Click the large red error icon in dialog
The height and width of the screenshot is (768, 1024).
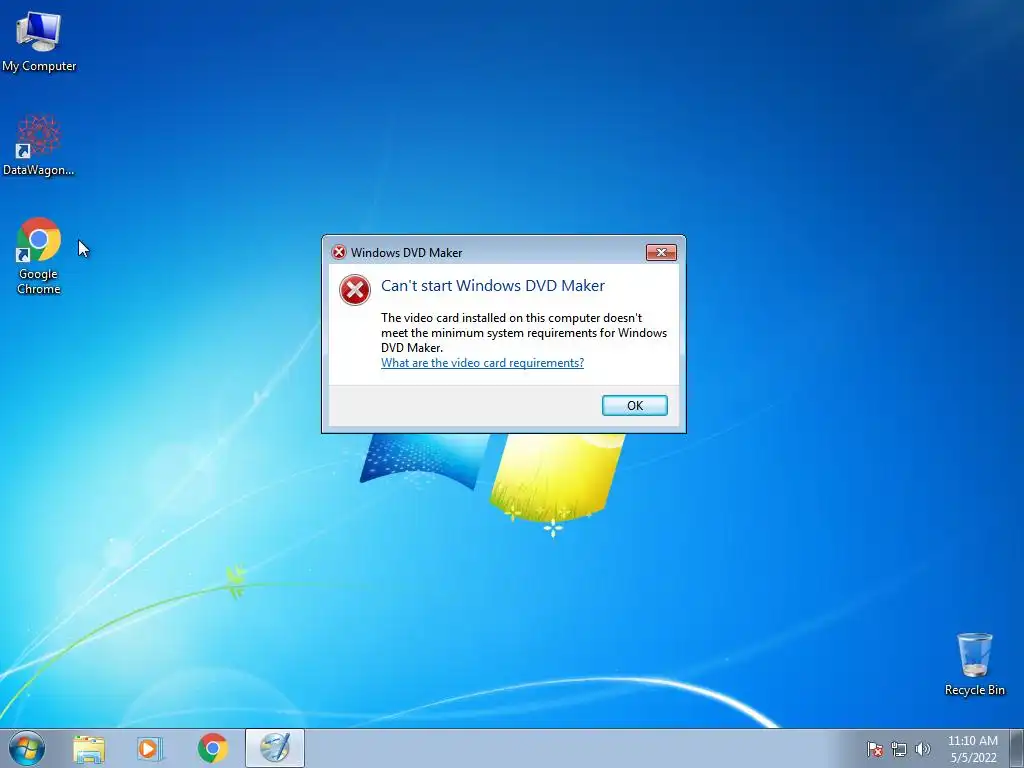355,290
